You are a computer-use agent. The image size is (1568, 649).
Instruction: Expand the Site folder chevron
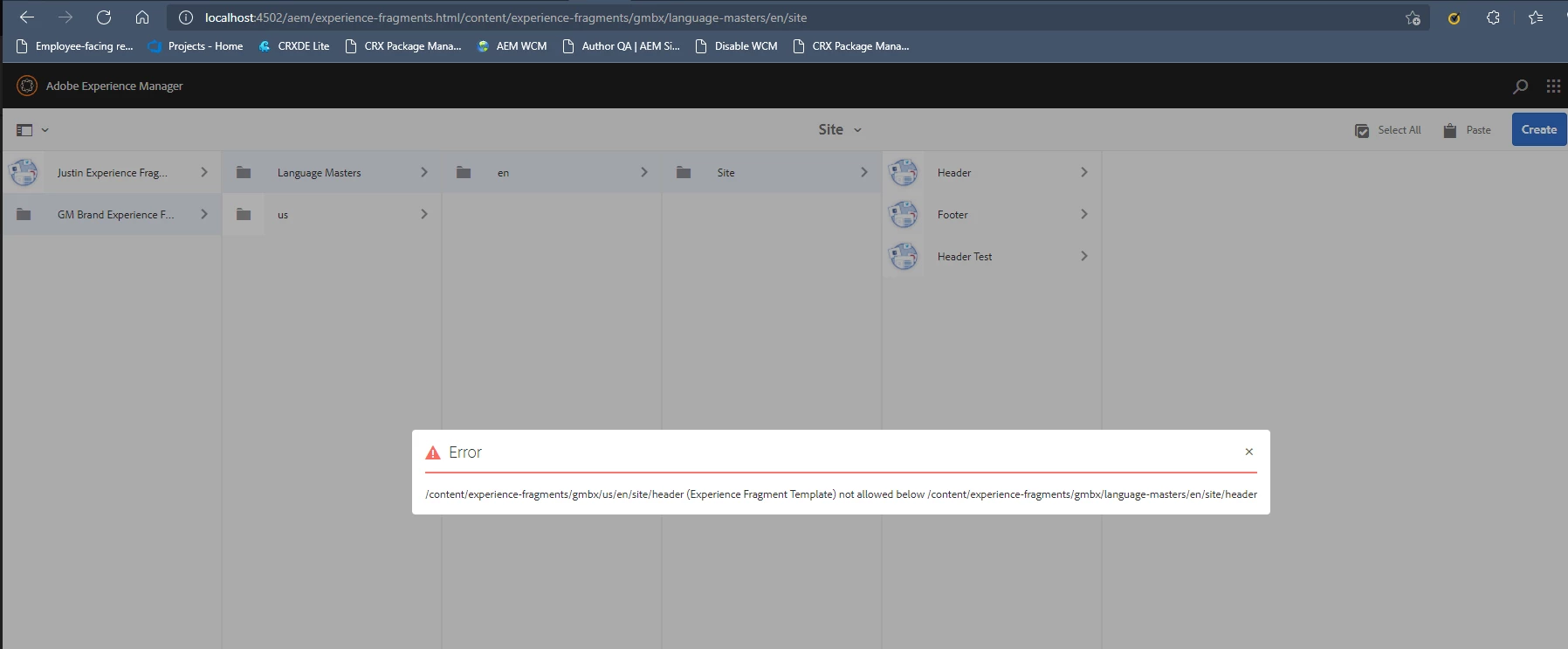click(864, 172)
